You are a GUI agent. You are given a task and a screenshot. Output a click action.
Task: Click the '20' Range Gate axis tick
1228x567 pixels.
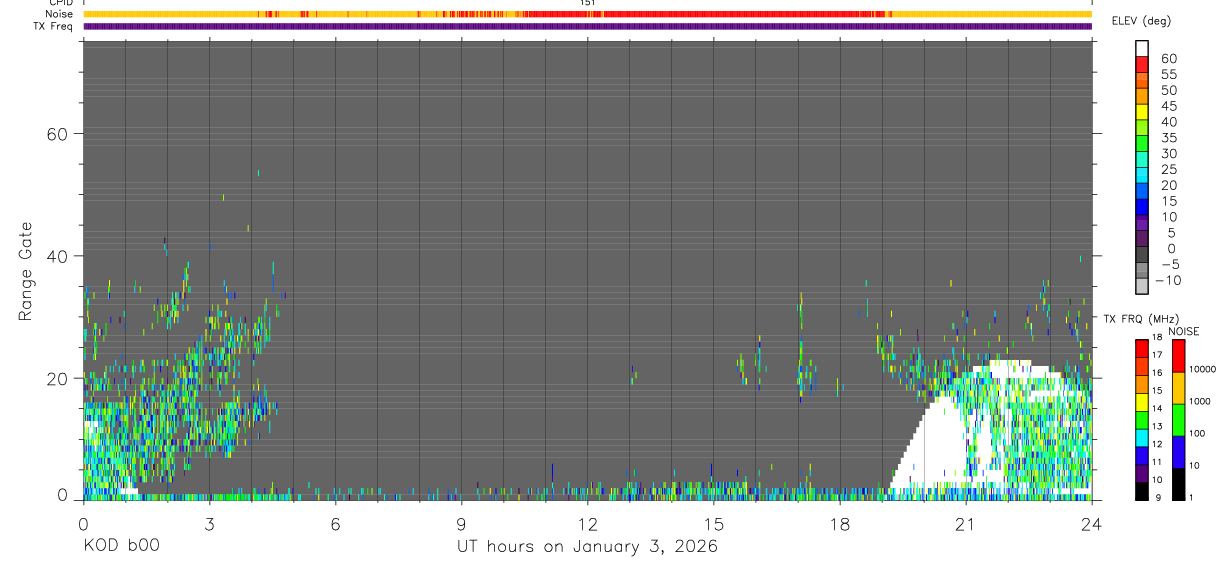coord(57,378)
